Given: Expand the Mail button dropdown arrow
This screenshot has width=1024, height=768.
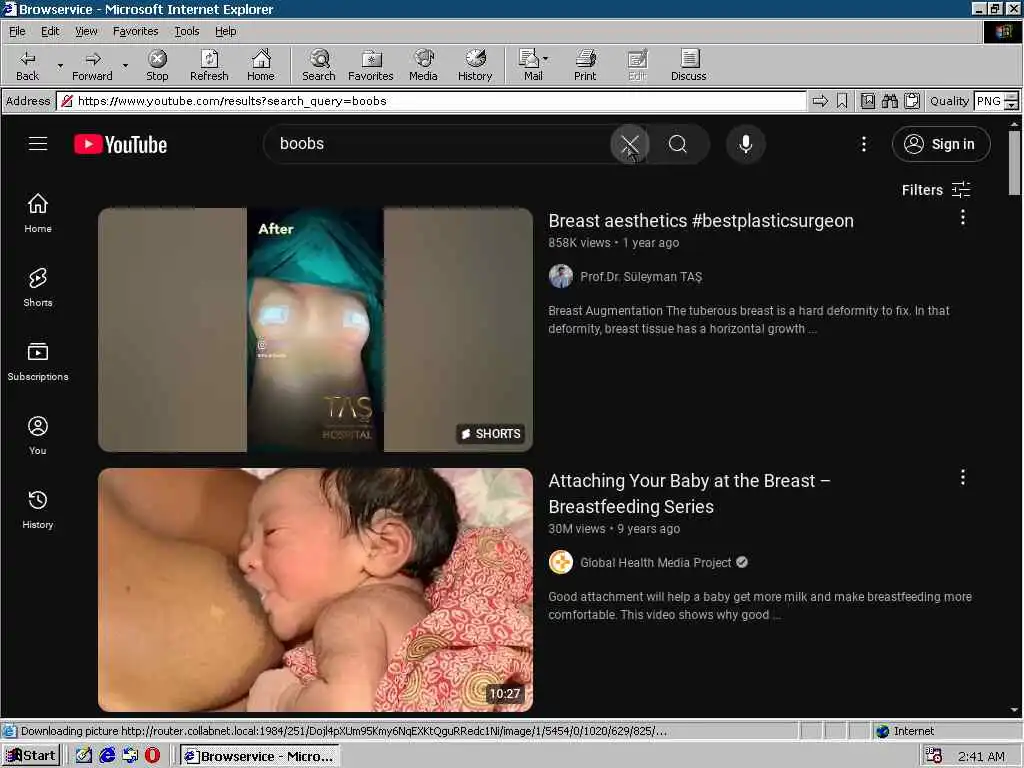Looking at the screenshot, I should pos(545,59).
